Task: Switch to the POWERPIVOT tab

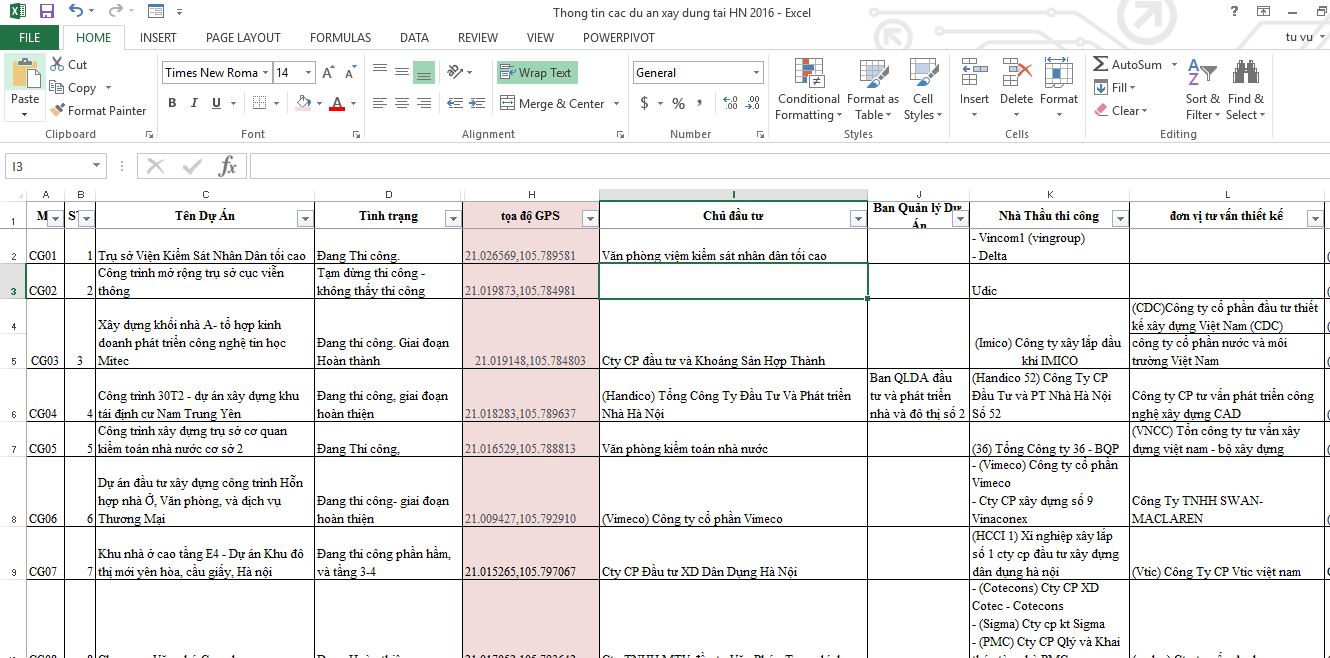Action: [619, 37]
